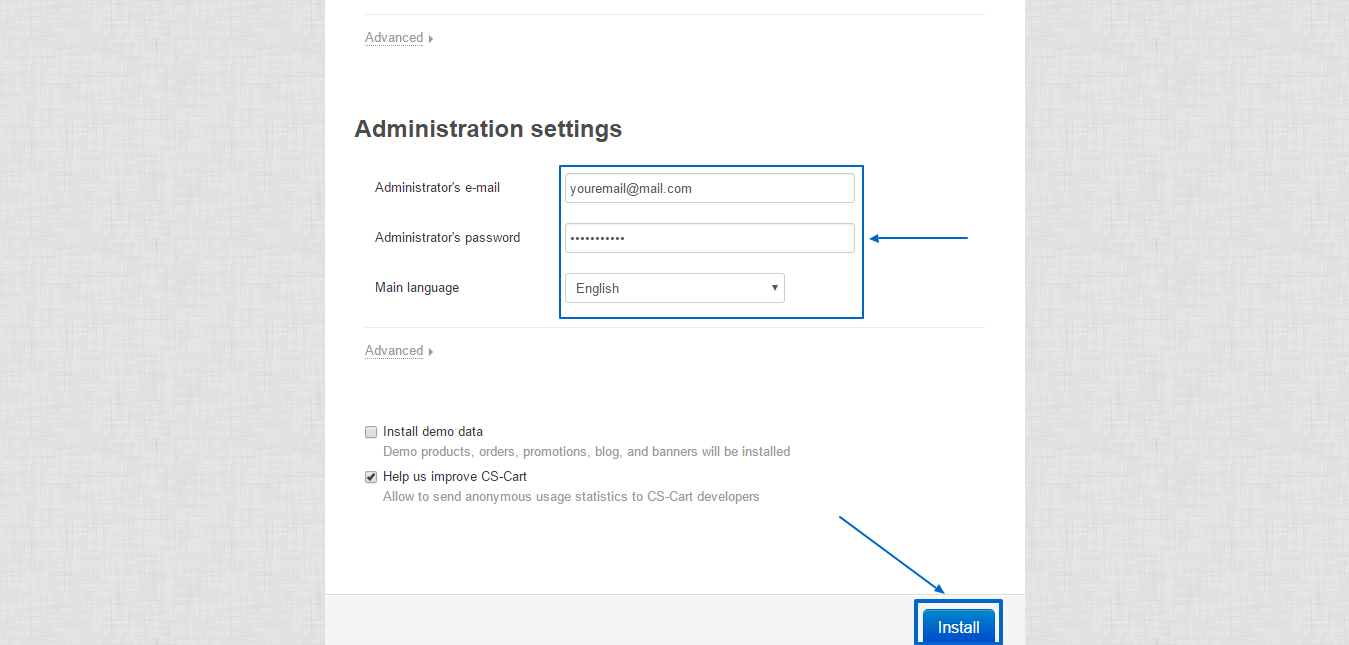Click the Administration settings heading

point(488,128)
